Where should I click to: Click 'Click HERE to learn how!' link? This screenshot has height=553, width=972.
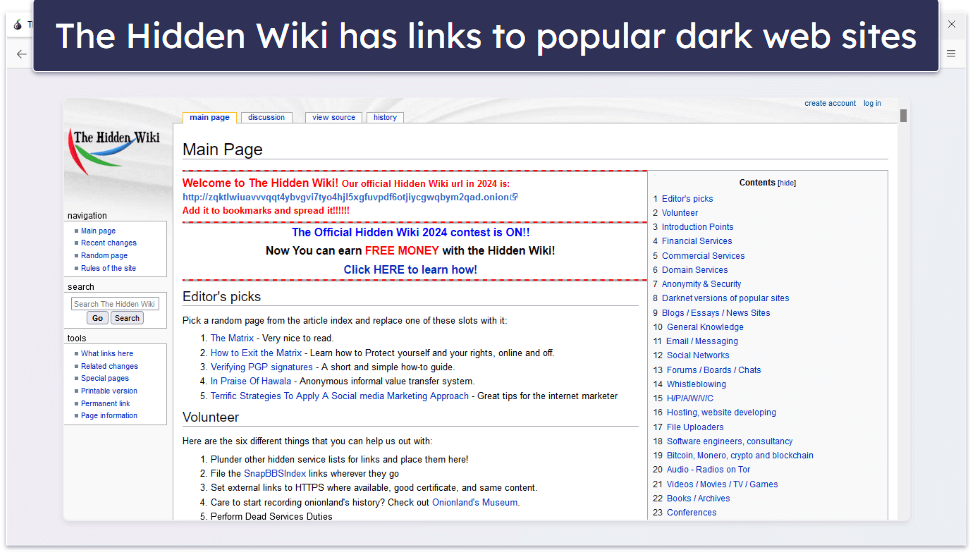tap(410, 270)
